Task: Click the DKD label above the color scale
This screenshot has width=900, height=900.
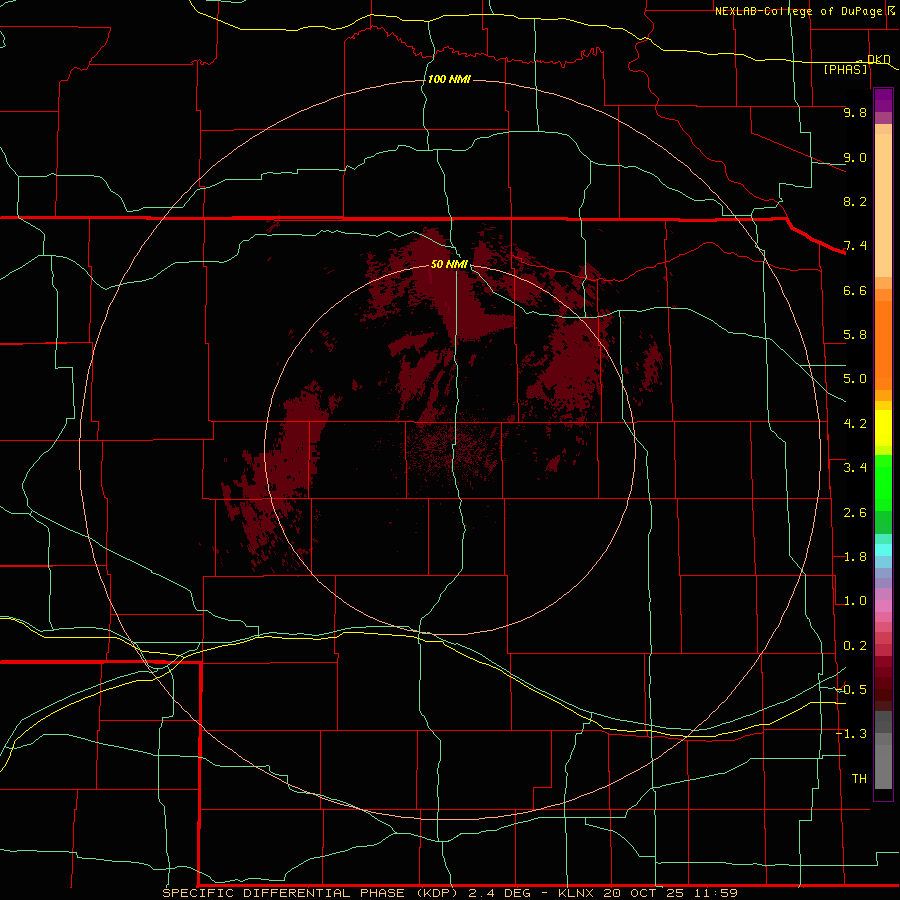Action: point(879,59)
